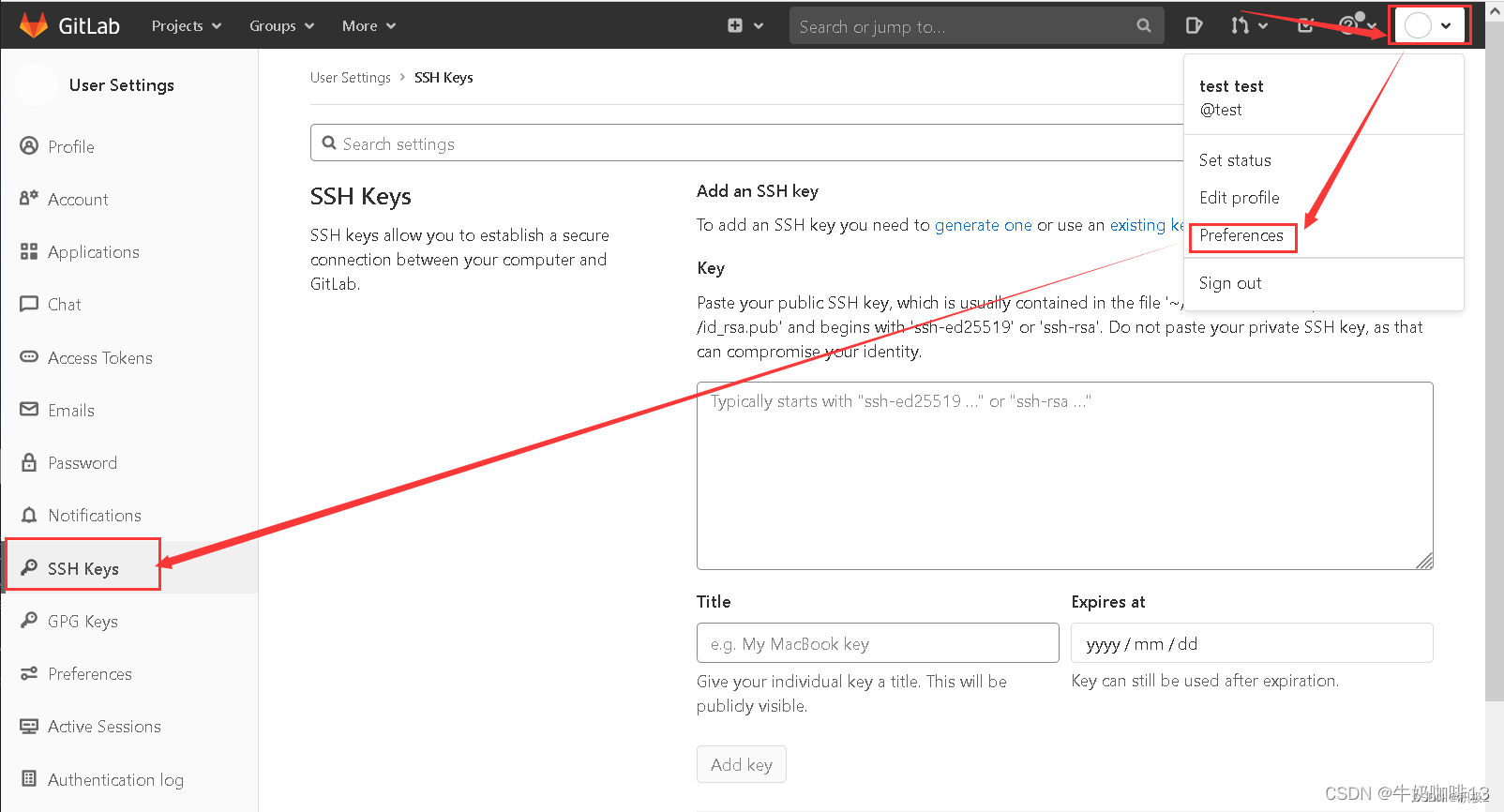Choose Preferences in the user dropdown menu
This screenshot has width=1504, height=812.
1241,235
